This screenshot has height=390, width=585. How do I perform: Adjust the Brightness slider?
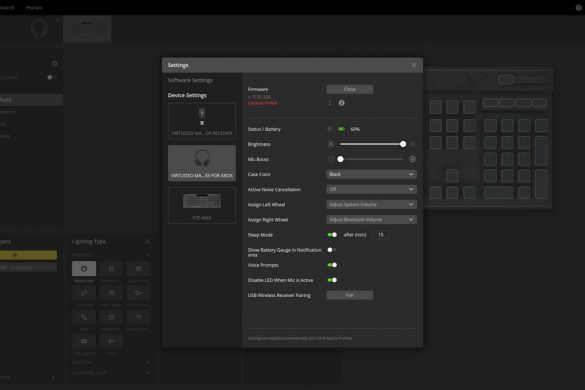pyautogui.click(x=372, y=144)
